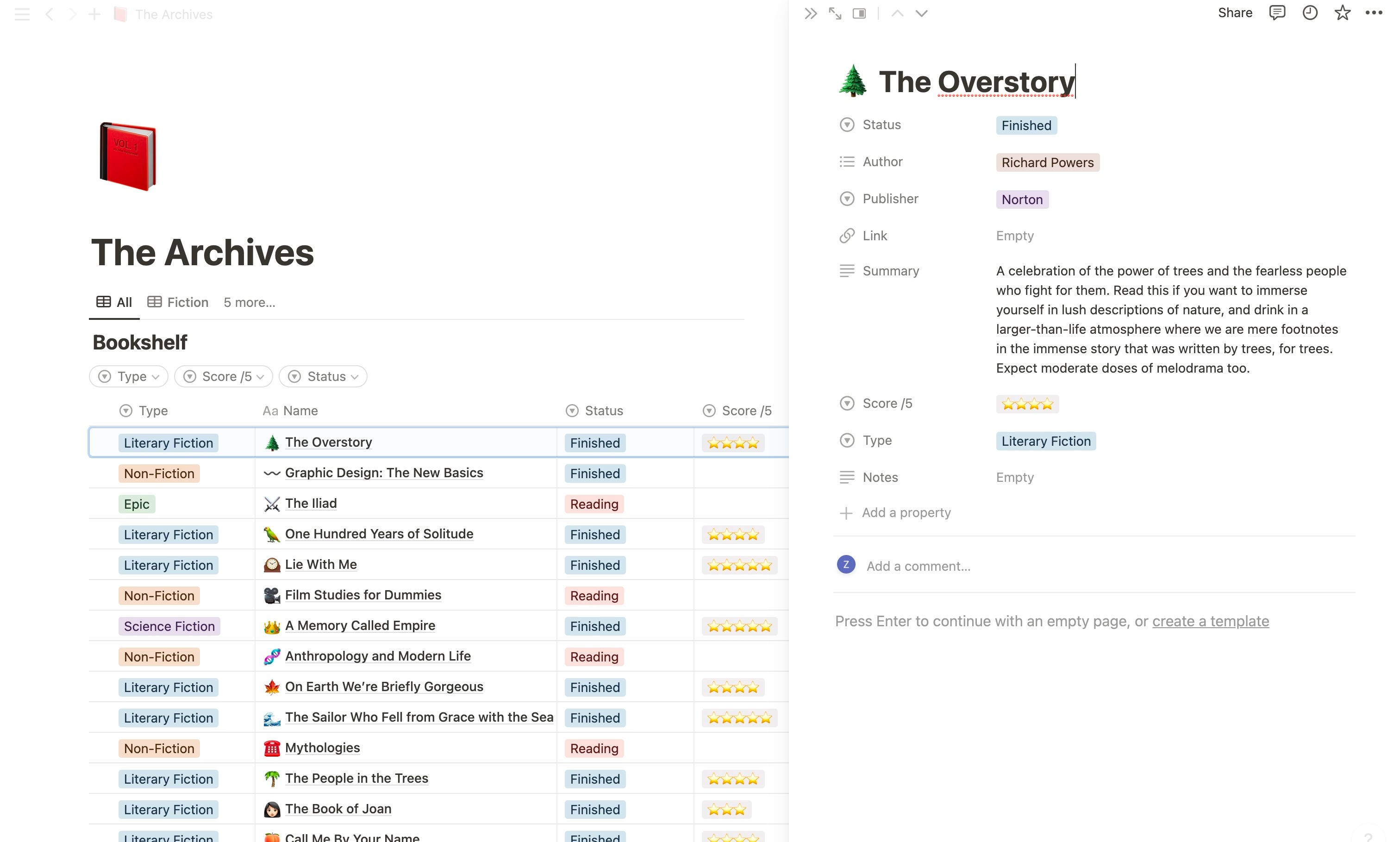
Task: Switch to the Fiction view tab
Action: click(x=178, y=302)
